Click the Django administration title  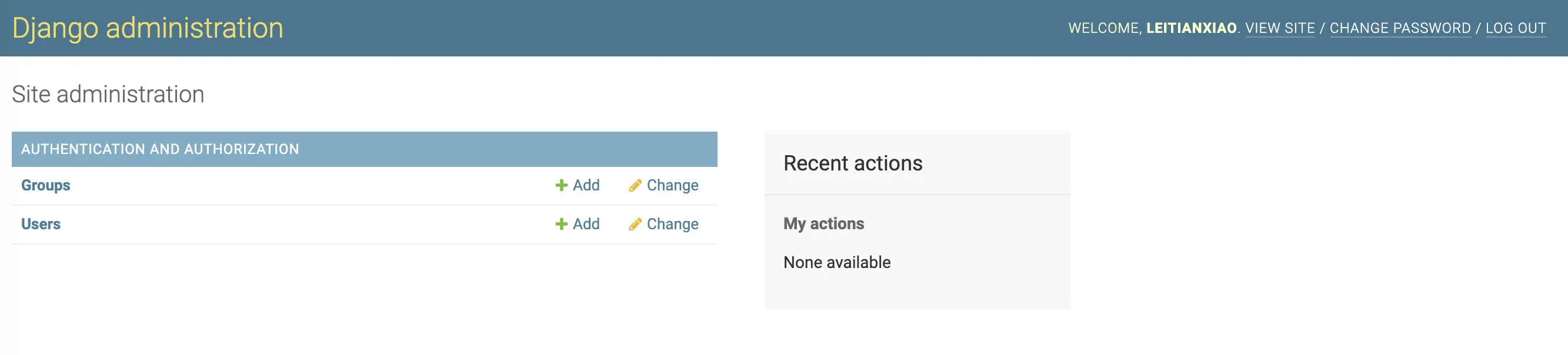(x=148, y=29)
